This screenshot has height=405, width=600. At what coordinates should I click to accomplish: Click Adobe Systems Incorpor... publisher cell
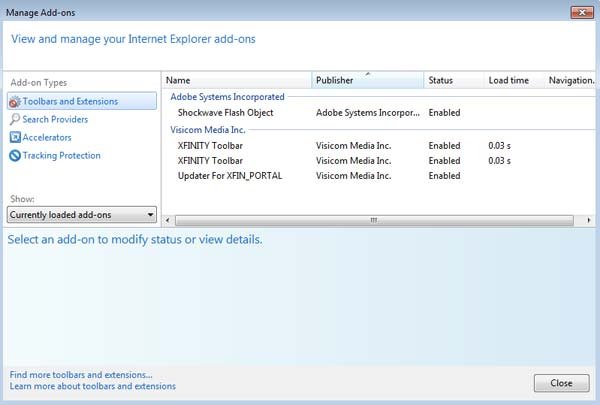click(368, 113)
